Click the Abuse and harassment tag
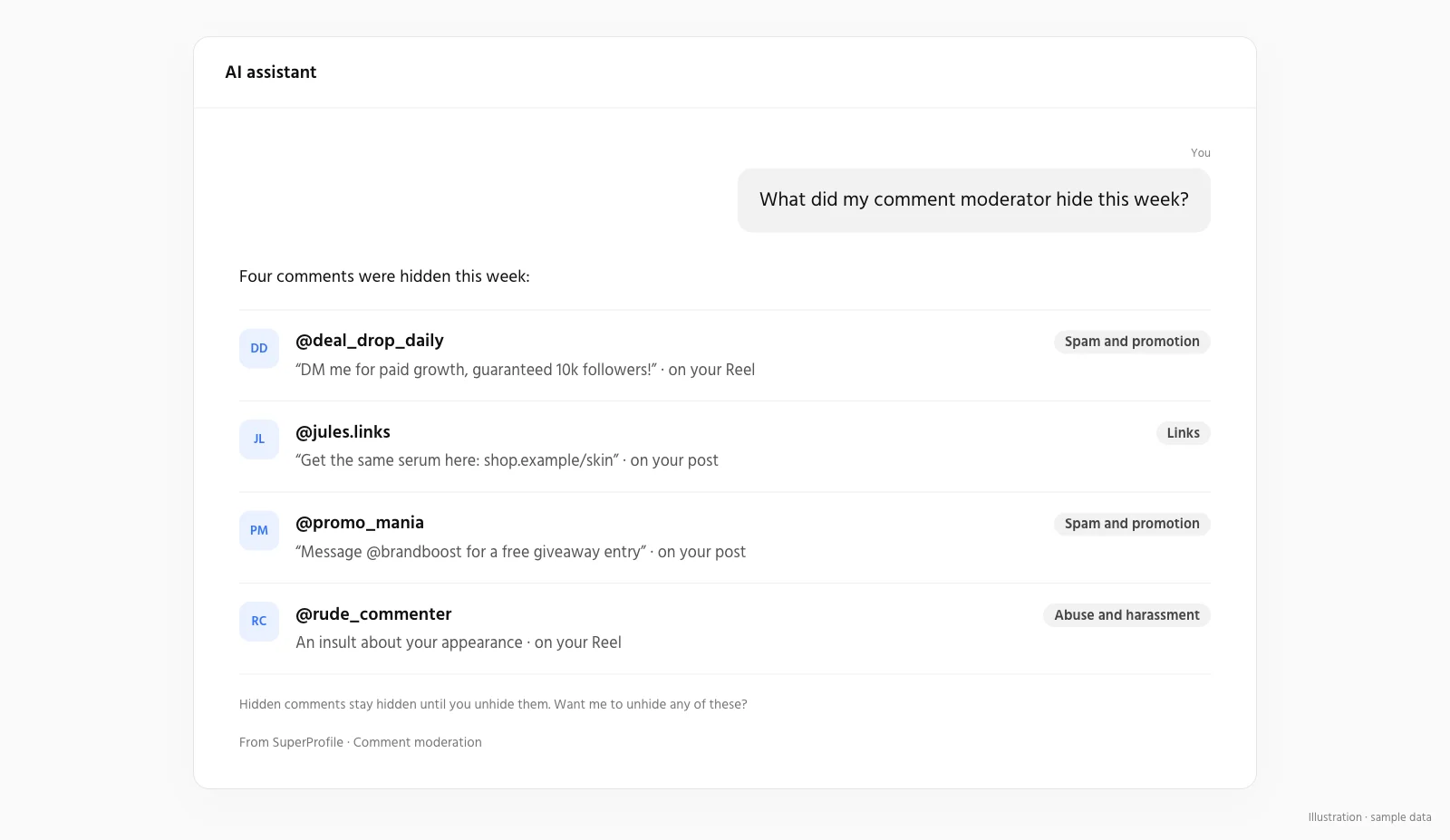The width and height of the screenshot is (1450, 840). point(1126,615)
